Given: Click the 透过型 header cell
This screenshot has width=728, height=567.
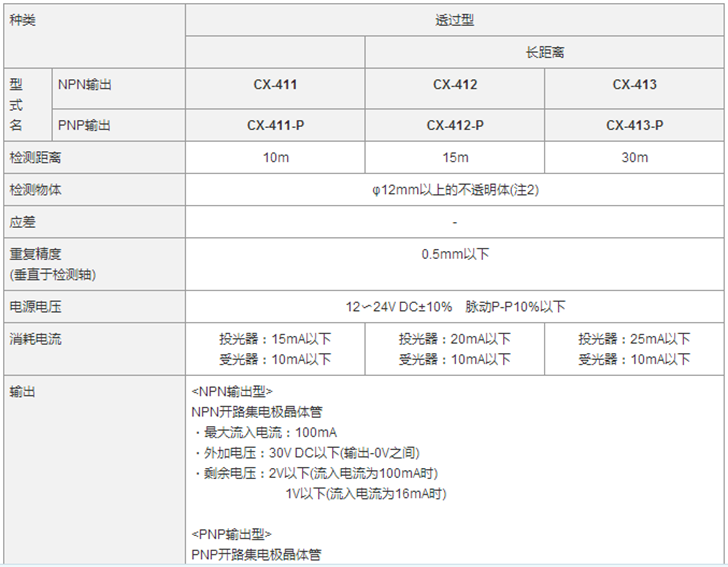Looking at the screenshot, I should coord(455,20).
